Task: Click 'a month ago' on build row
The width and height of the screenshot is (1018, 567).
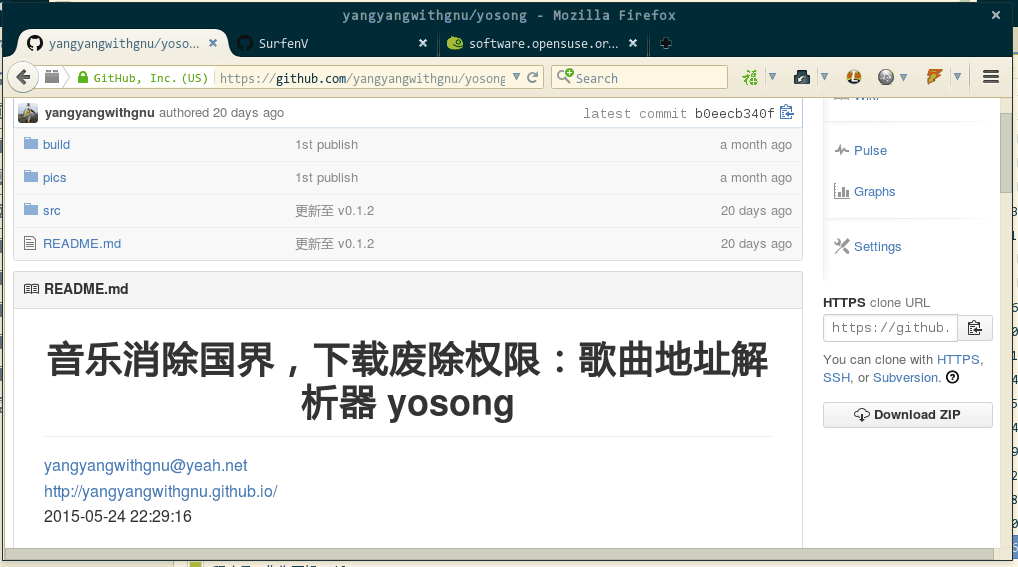Action: pos(756,145)
